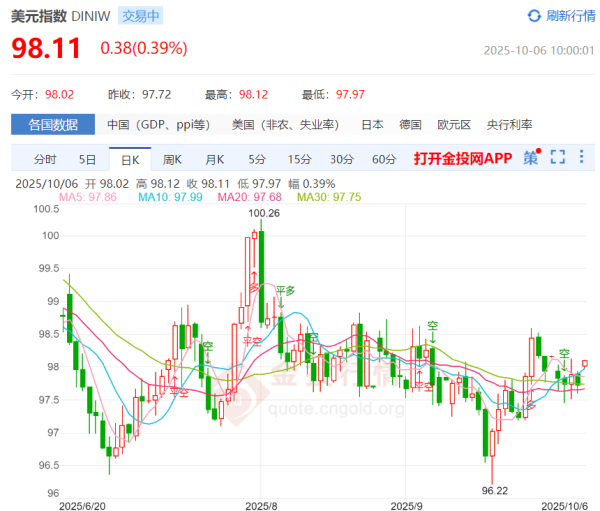The height and width of the screenshot is (511, 600).
Task: Click the 平多 signal marker on chart
Action: pos(285,291)
